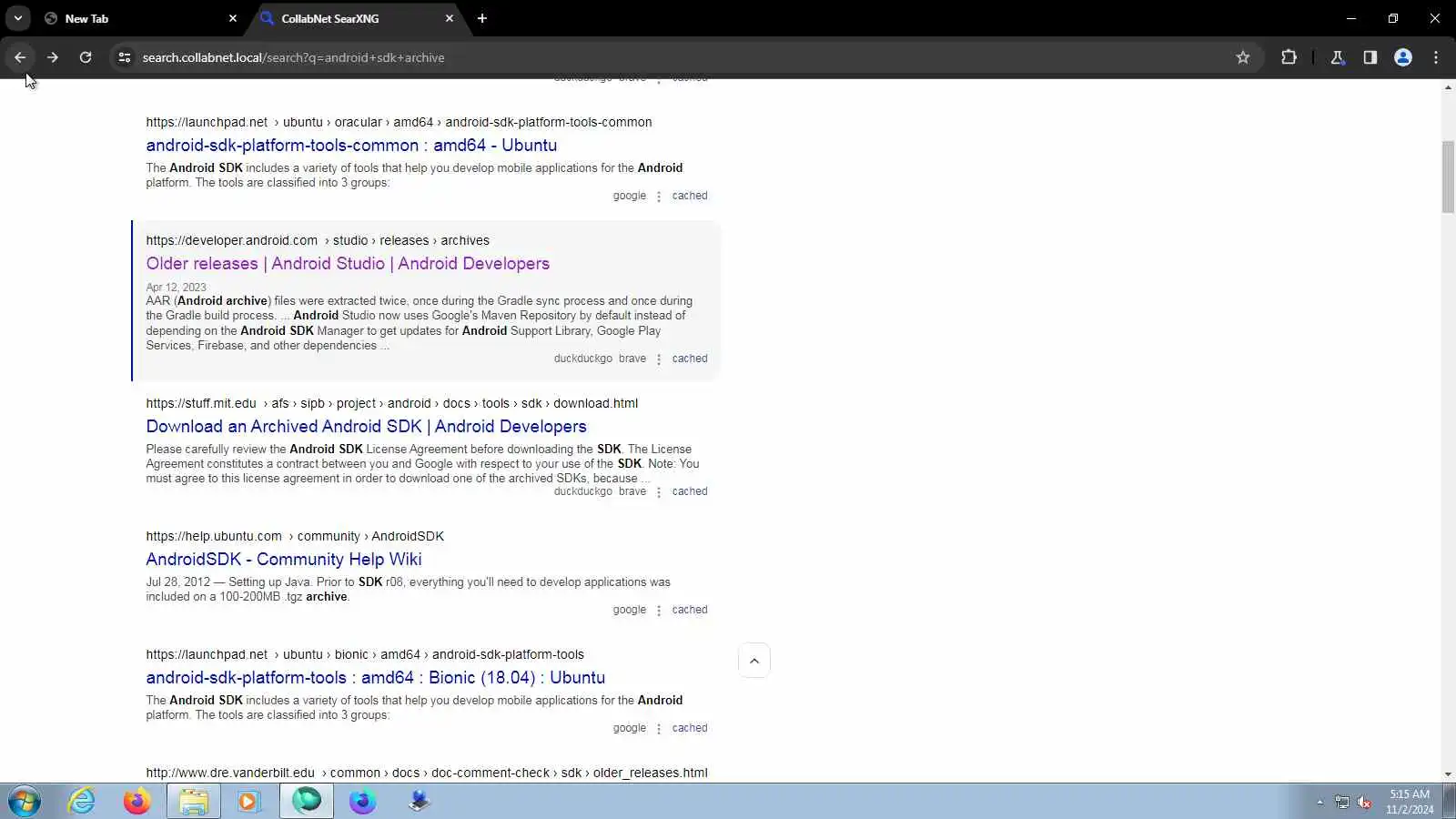The height and width of the screenshot is (819, 1456).
Task: Click the page scrollbar down arrow
Action: tap(1448, 774)
